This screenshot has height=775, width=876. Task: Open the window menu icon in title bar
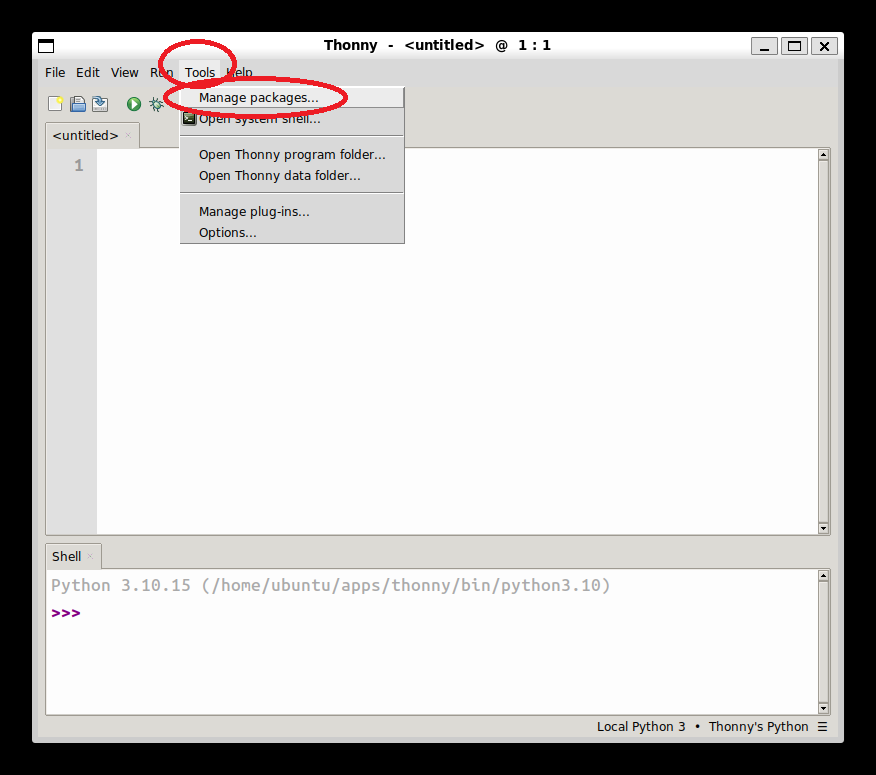46,46
